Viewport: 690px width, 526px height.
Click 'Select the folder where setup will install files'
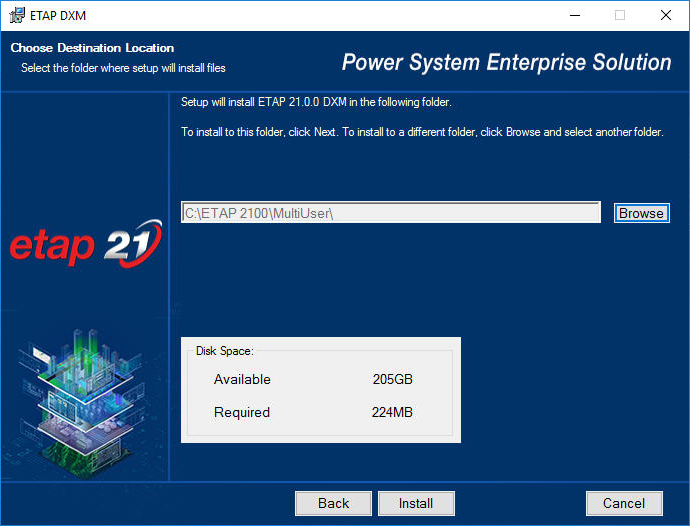tap(123, 68)
